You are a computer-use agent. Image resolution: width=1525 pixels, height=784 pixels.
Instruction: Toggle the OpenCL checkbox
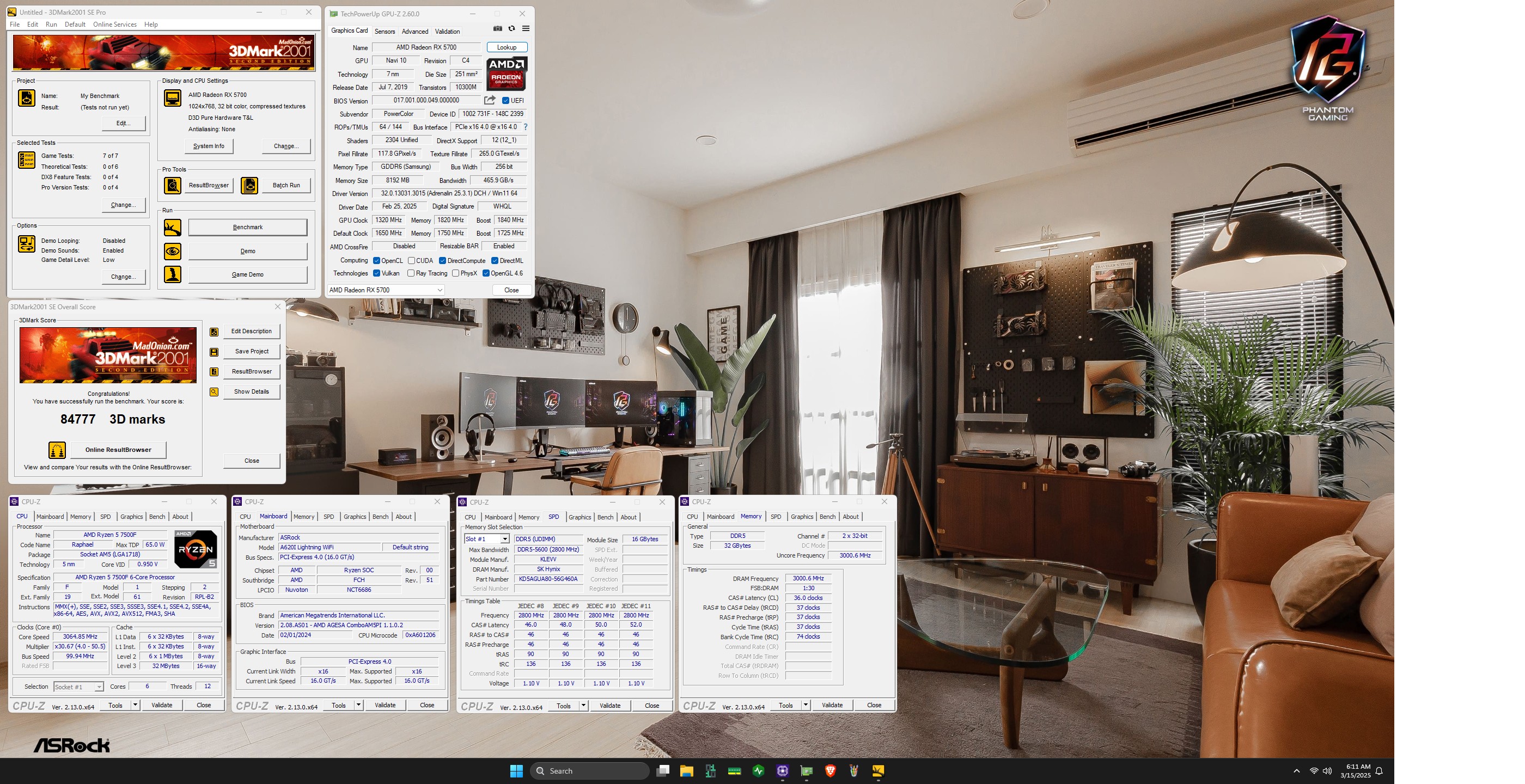tap(376, 261)
